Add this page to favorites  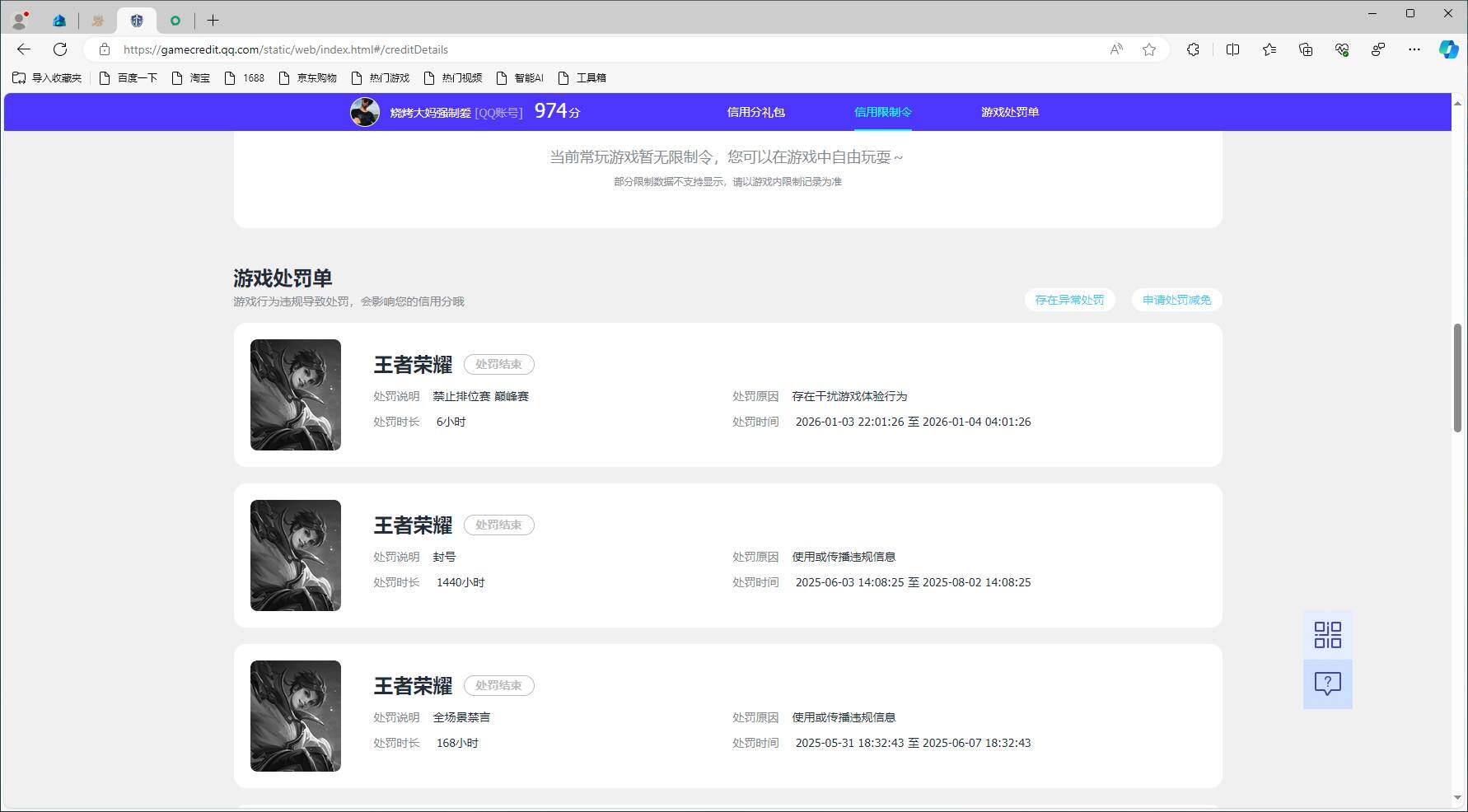[x=1149, y=49]
